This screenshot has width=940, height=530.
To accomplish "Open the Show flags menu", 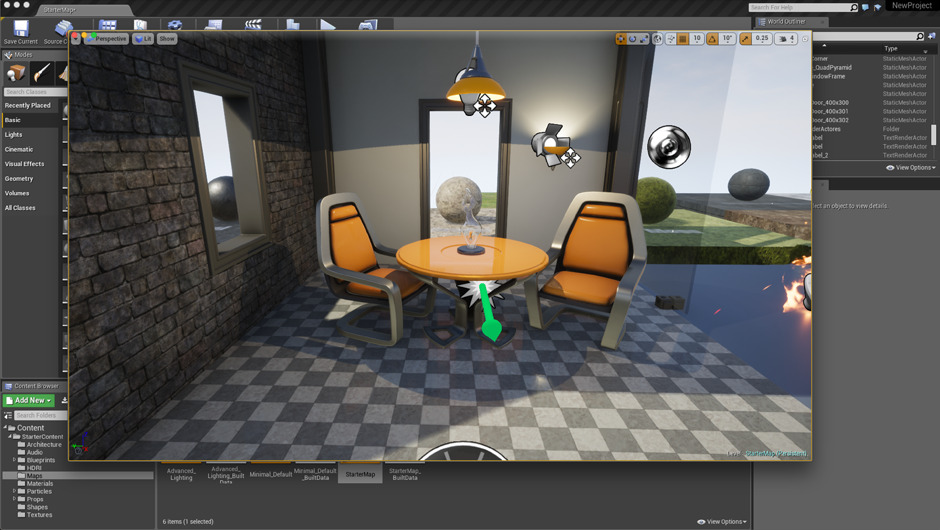I will click(167, 38).
